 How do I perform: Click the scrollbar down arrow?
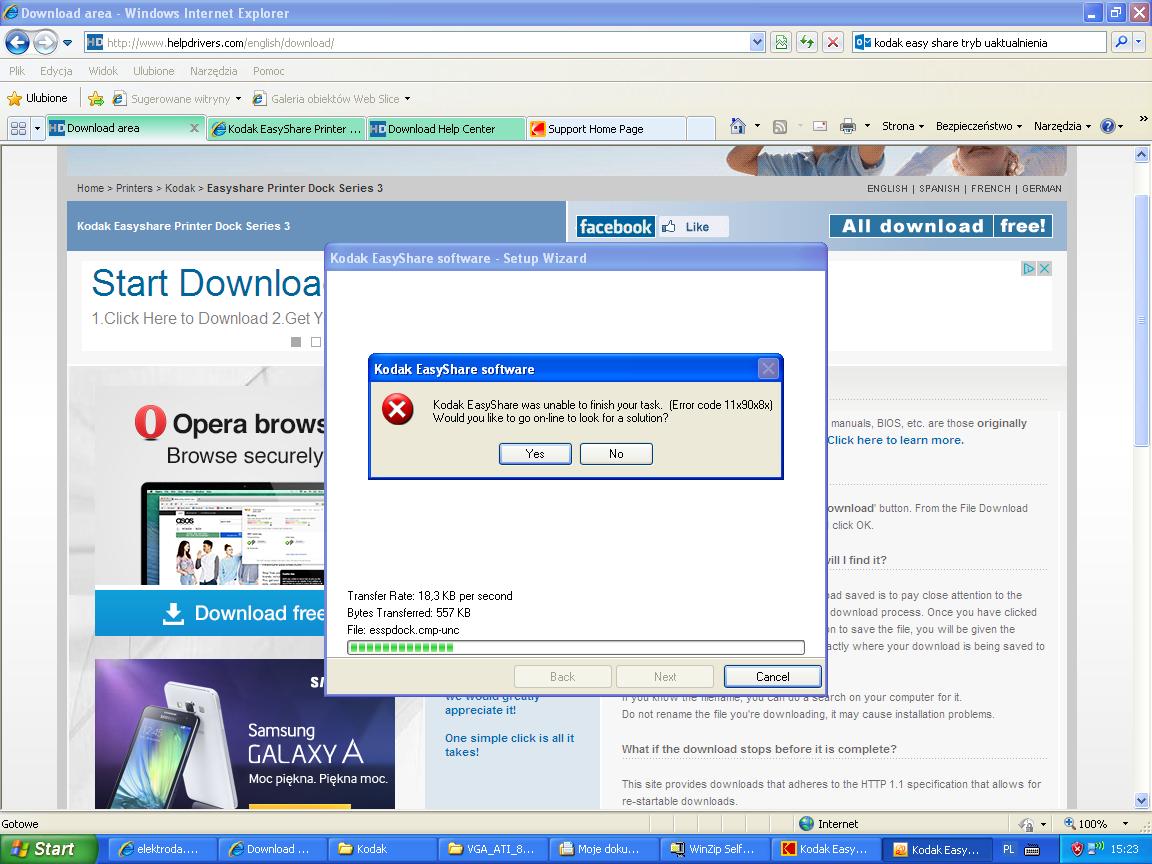pos(1141,801)
